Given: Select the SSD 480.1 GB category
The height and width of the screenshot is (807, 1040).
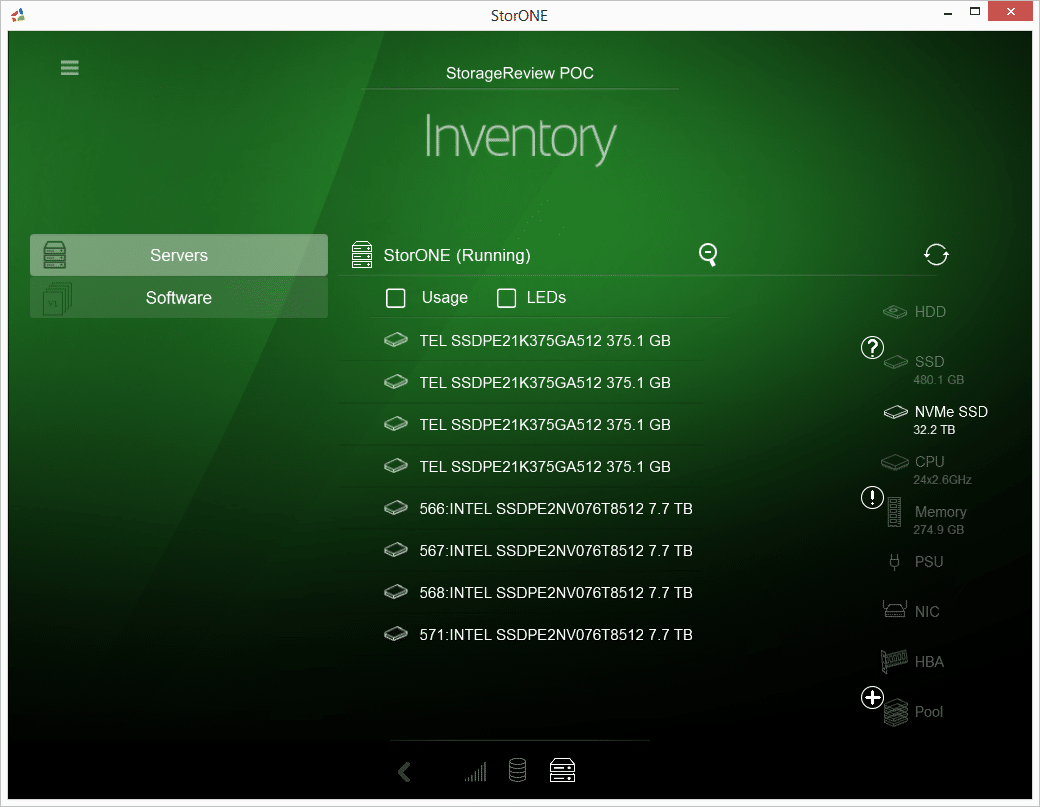Looking at the screenshot, I should [x=923, y=369].
